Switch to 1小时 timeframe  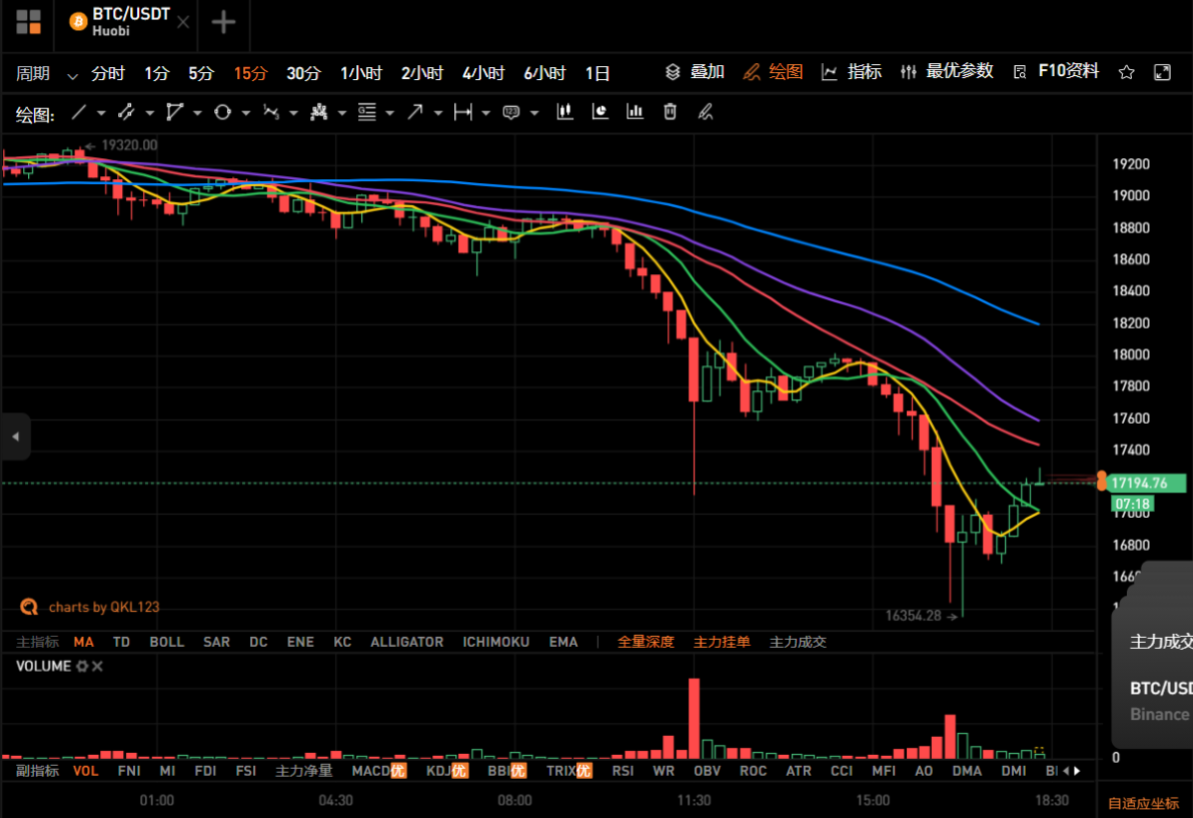point(361,73)
